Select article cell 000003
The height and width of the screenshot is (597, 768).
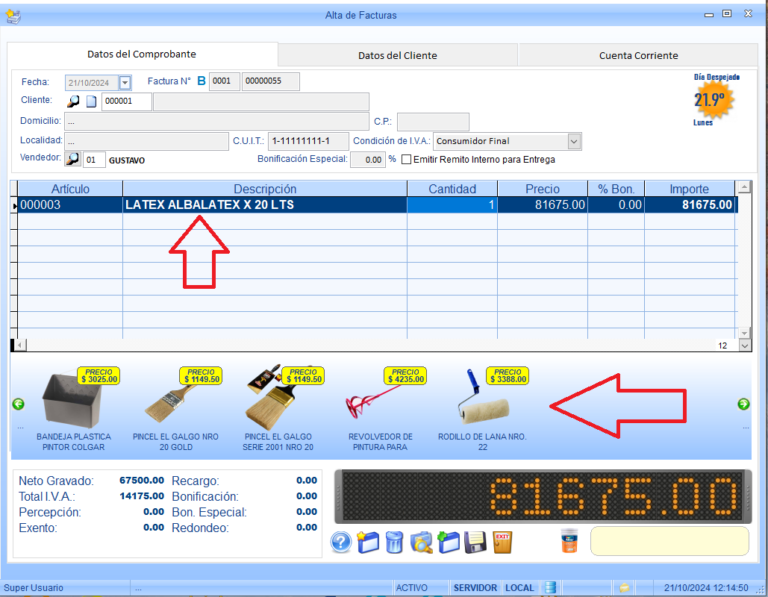coord(70,205)
